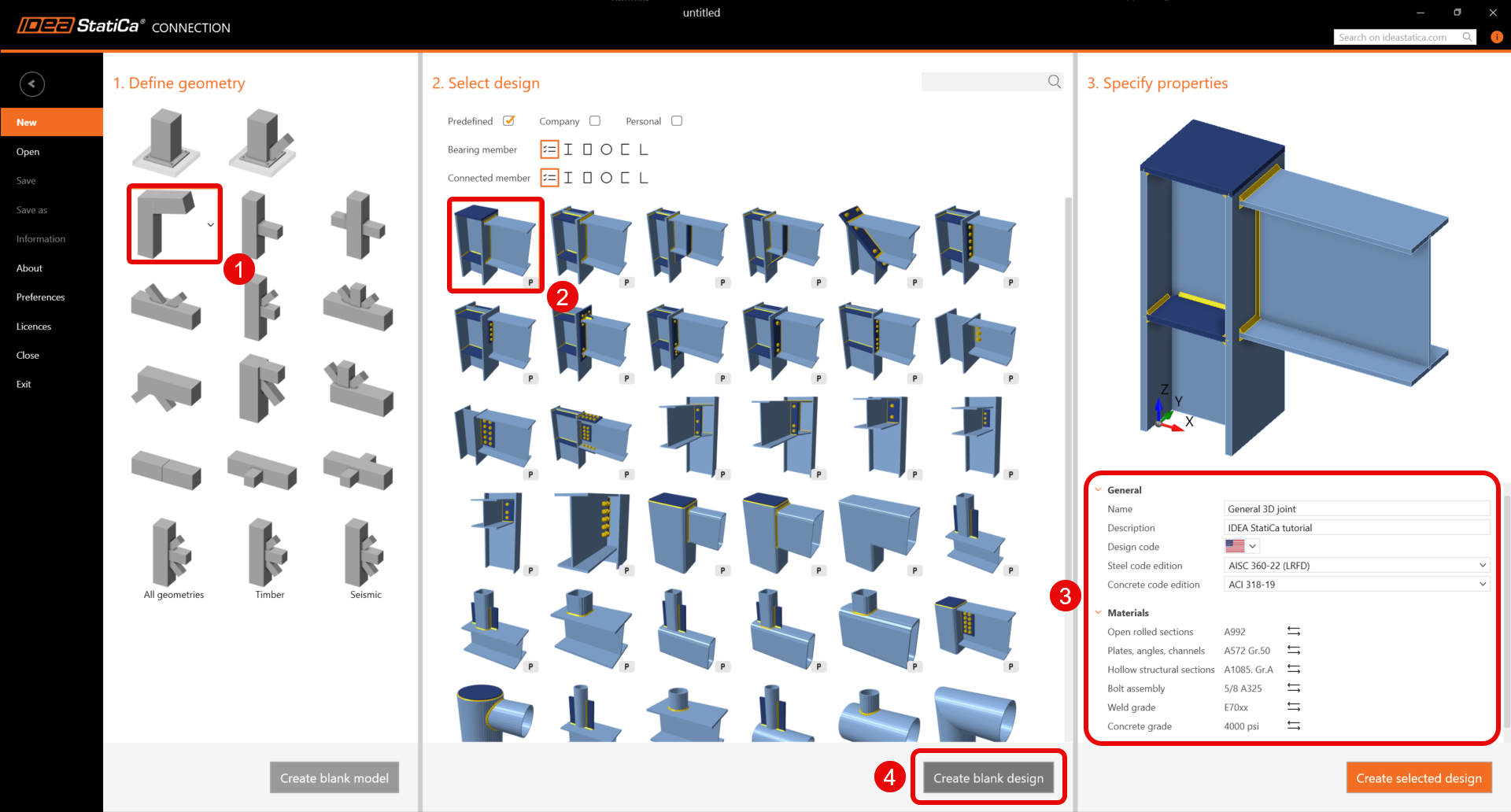This screenshot has height=812, width=1511.
Task: Enable the Personal designs checkbox
Action: pos(677,121)
